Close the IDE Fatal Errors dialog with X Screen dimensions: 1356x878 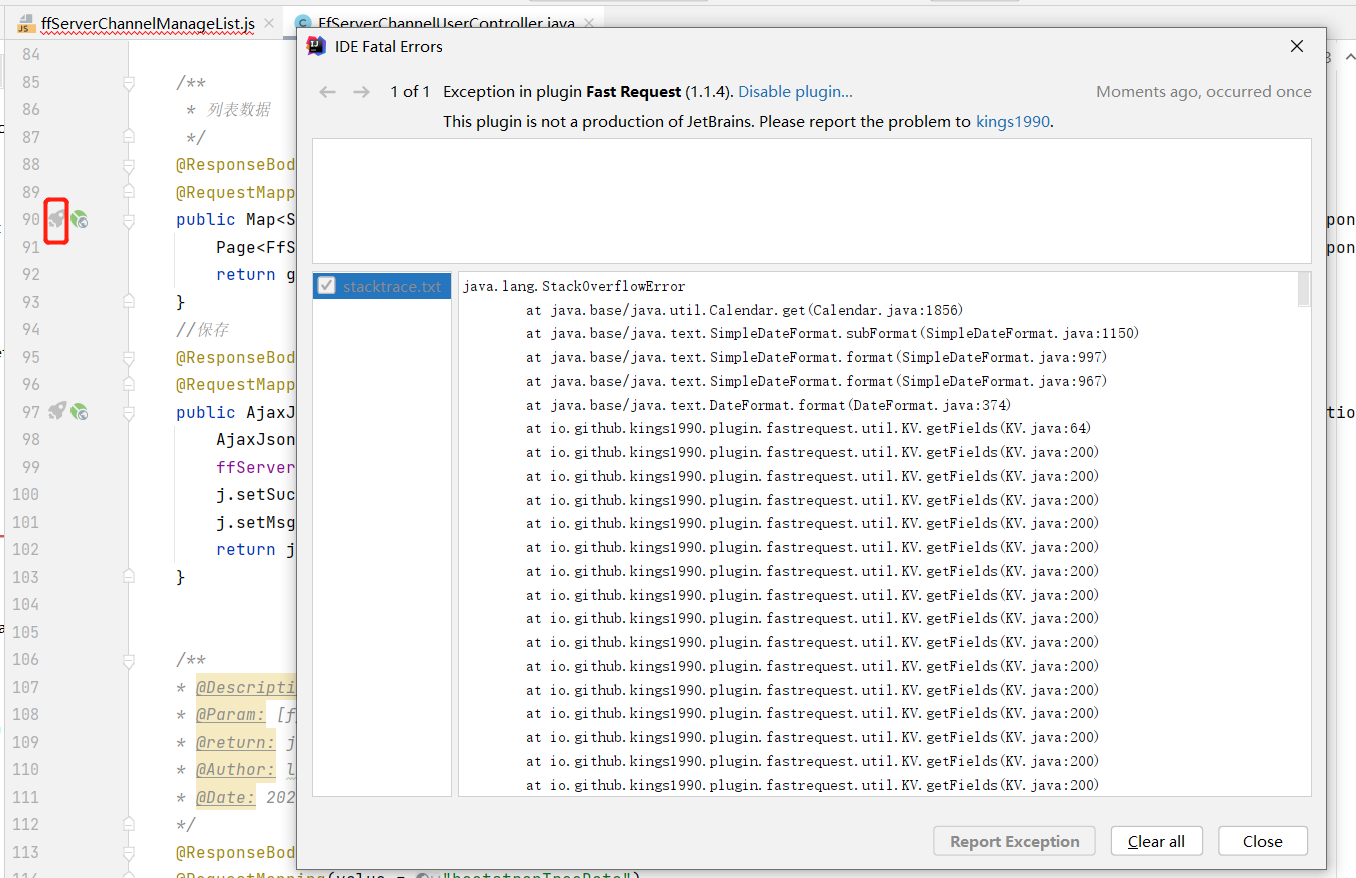click(x=1297, y=46)
